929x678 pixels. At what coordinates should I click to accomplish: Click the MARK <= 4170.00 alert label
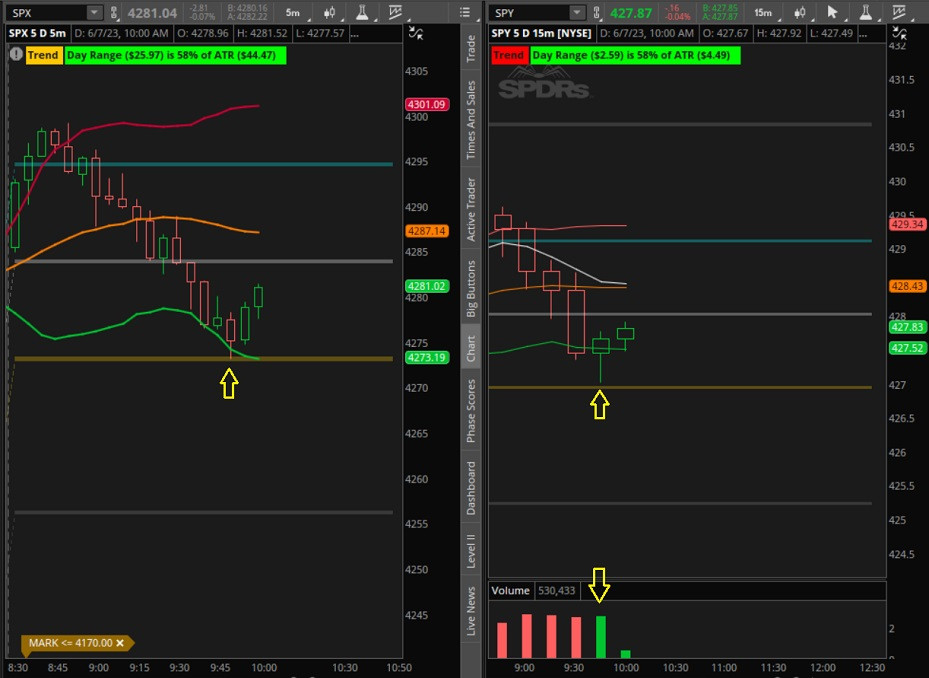tap(71, 643)
